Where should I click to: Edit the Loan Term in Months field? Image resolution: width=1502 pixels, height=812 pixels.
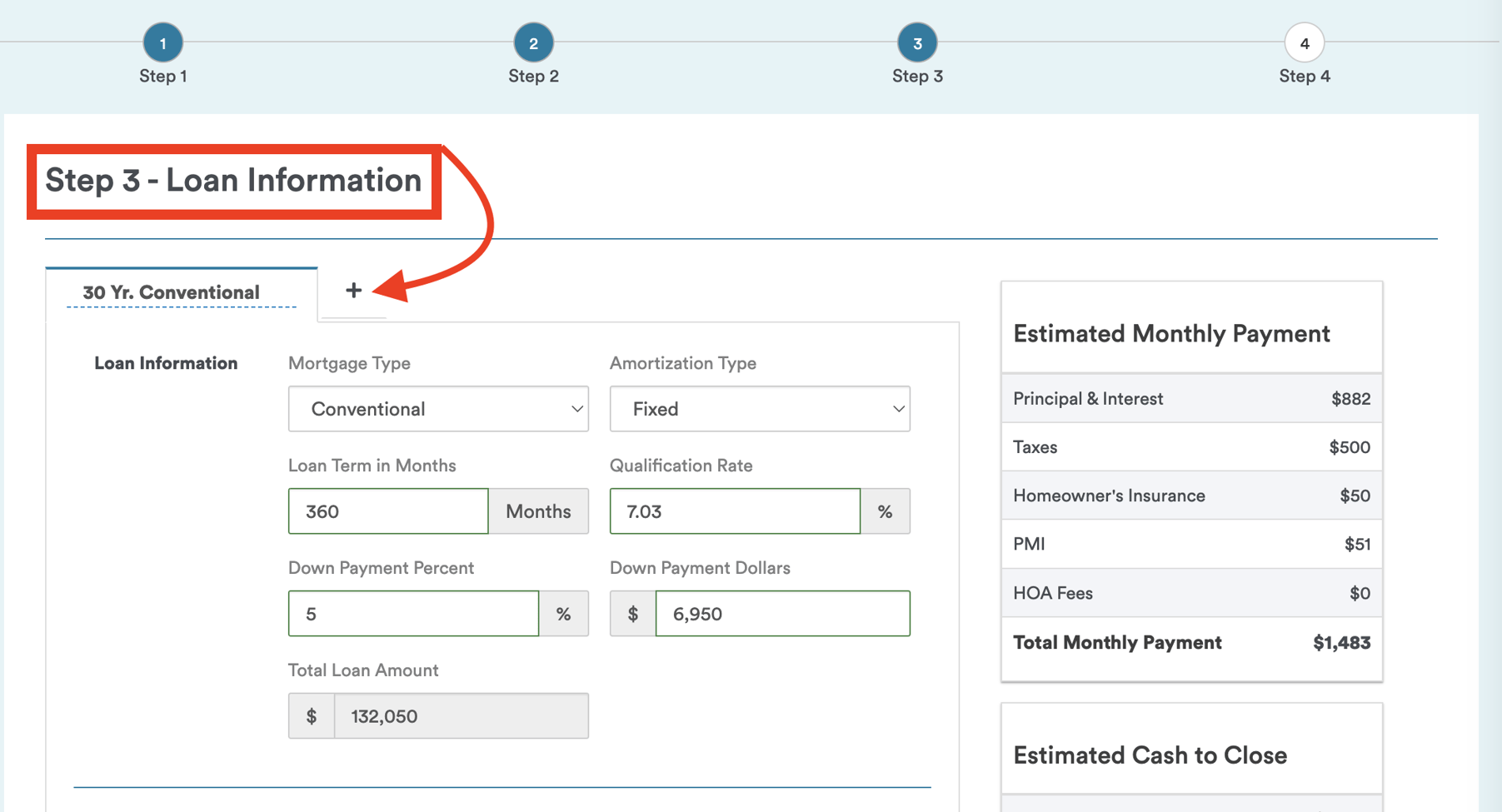pos(388,511)
